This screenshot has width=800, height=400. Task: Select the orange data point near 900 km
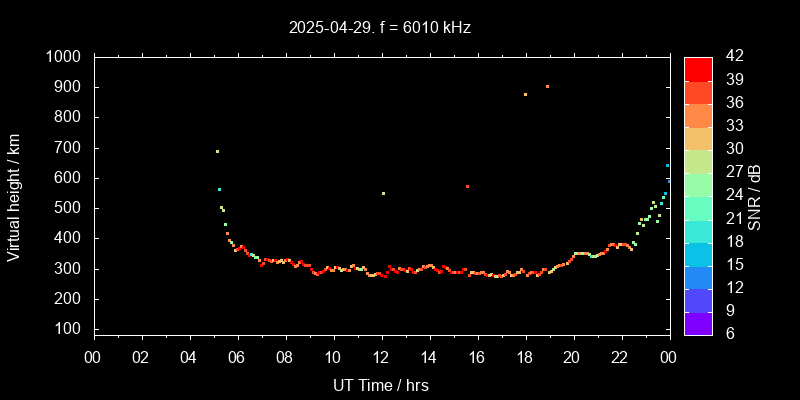point(547,86)
